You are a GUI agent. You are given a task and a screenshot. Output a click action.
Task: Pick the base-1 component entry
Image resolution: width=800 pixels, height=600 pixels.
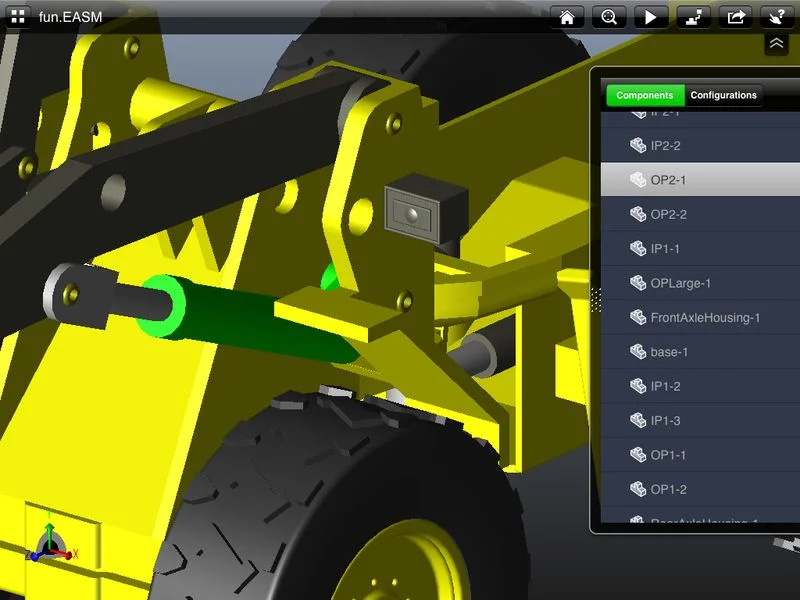669,352
